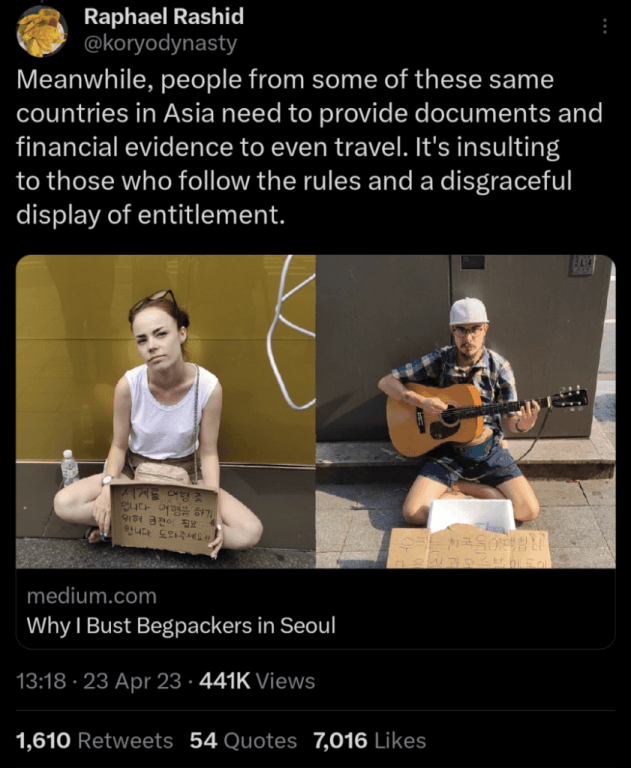Click the cardboard sign in the left photo

(x=164, y=520)
